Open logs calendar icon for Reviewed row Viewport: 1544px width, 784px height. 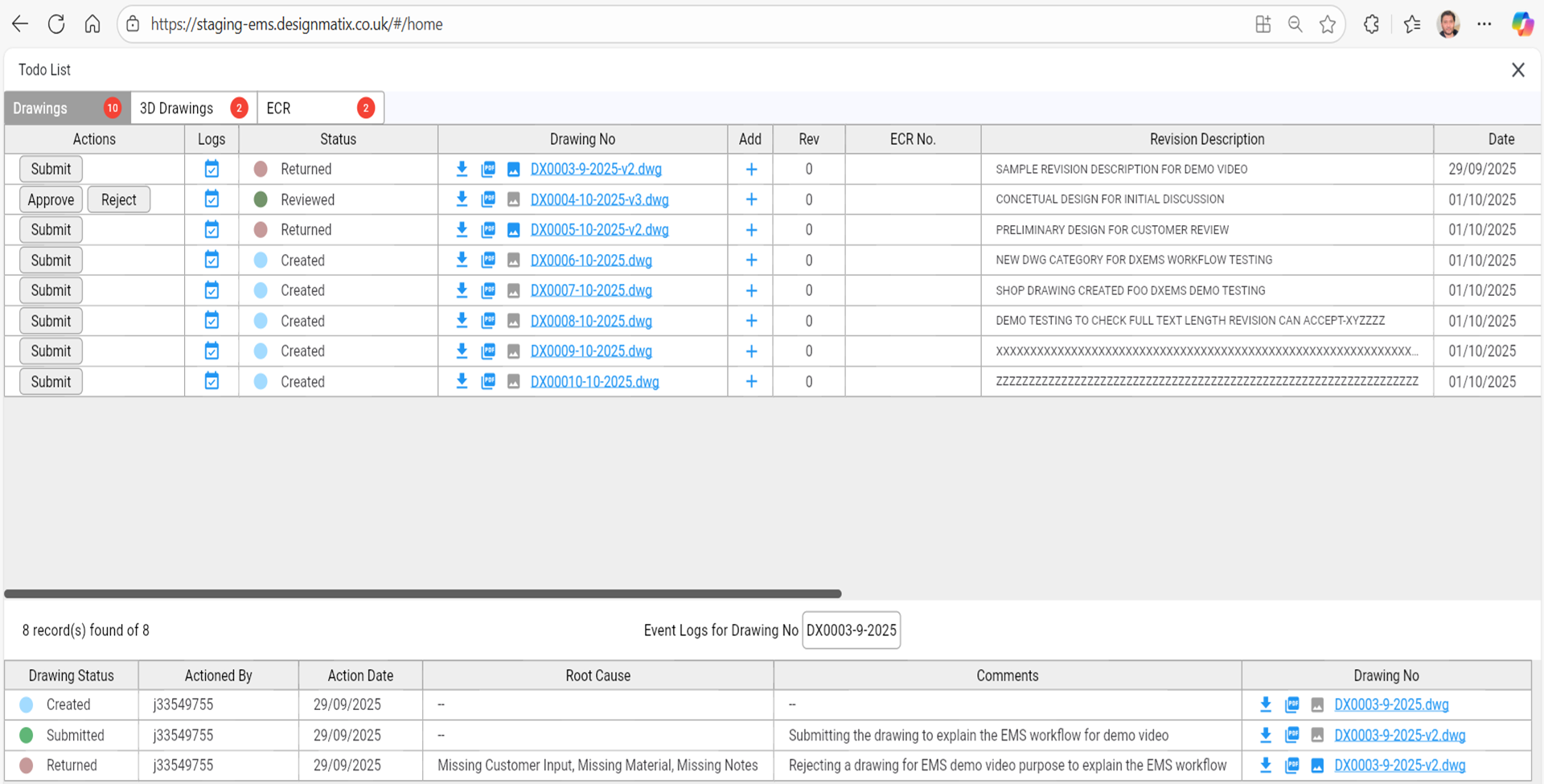pos(211,199)
